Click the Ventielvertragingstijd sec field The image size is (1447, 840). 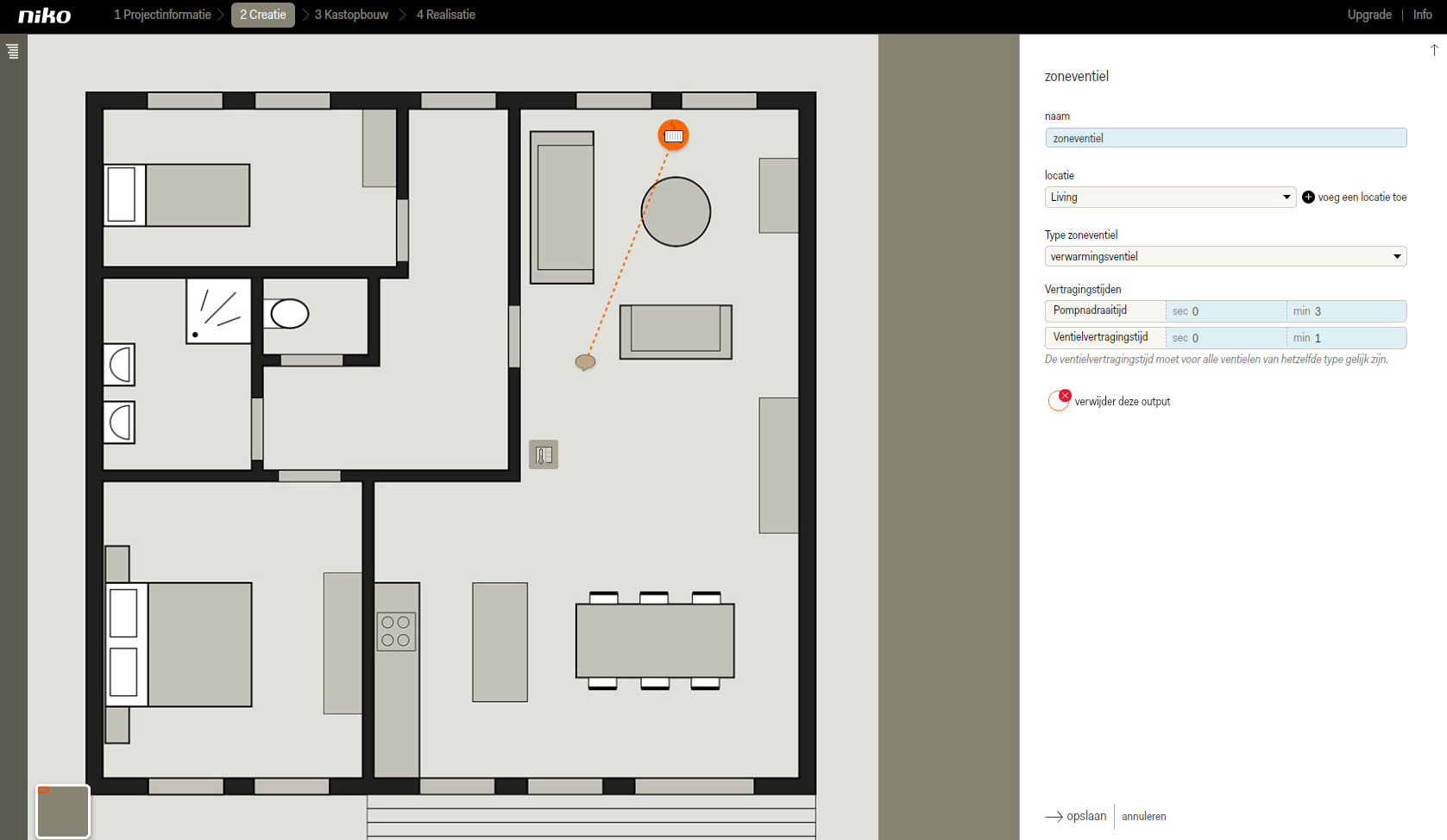(x=1225, y=338)
